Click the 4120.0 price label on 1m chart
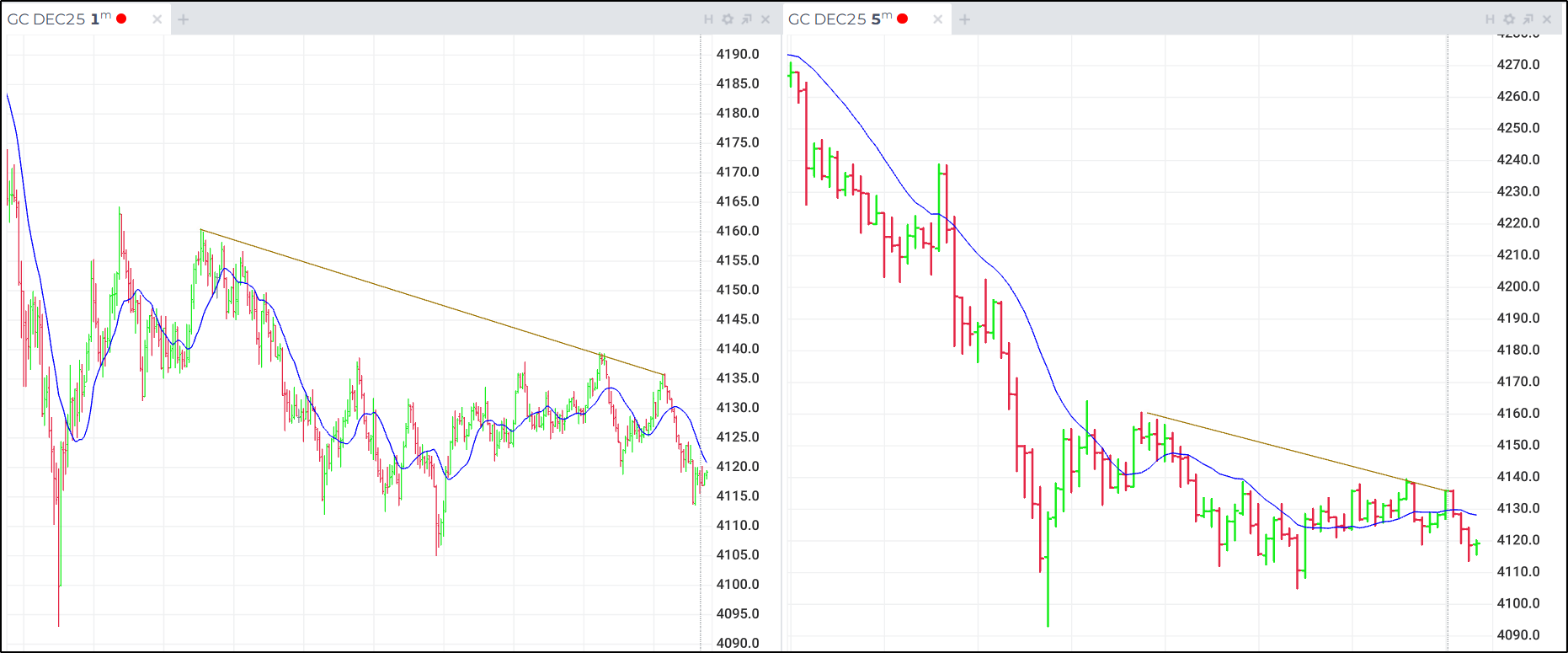 click(738, 466)
